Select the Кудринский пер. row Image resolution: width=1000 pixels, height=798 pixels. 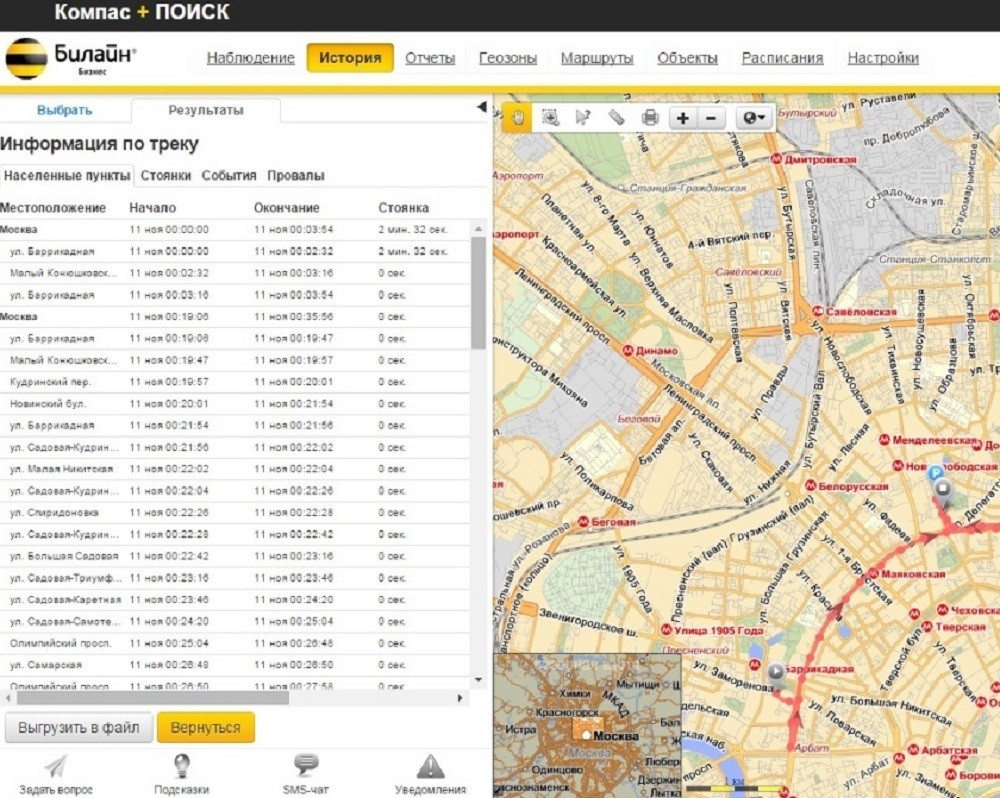coord(235,381)
